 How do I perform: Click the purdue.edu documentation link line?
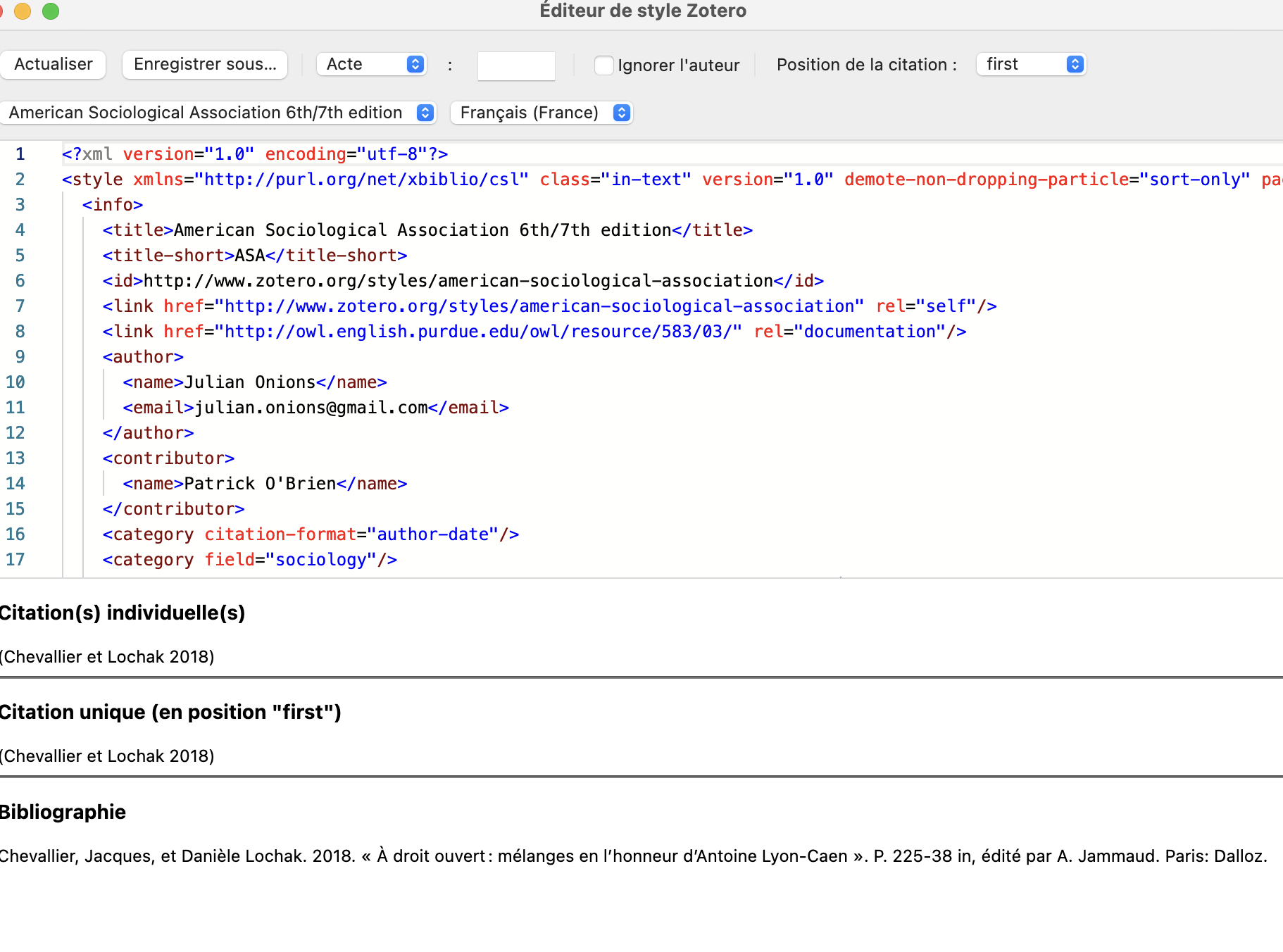[x=534, y=331]
